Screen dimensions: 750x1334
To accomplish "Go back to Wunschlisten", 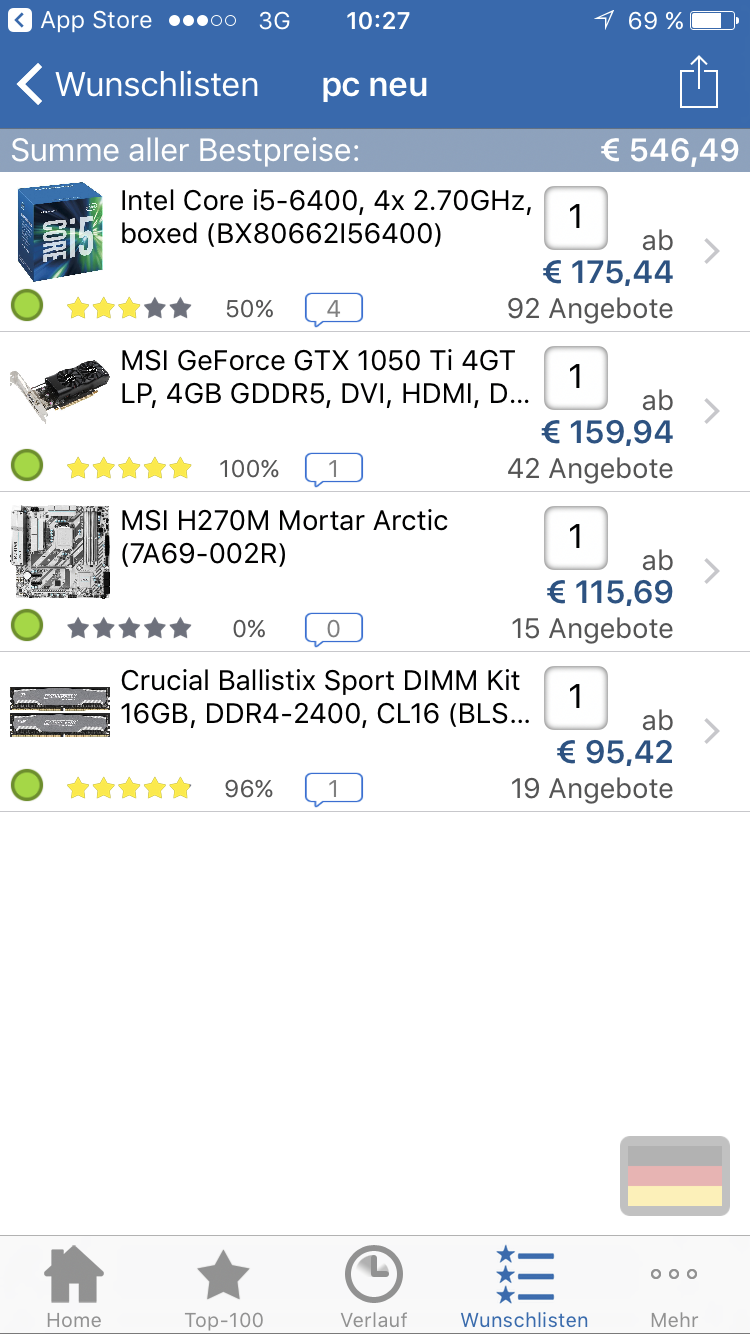I will (x=138, y=85).
